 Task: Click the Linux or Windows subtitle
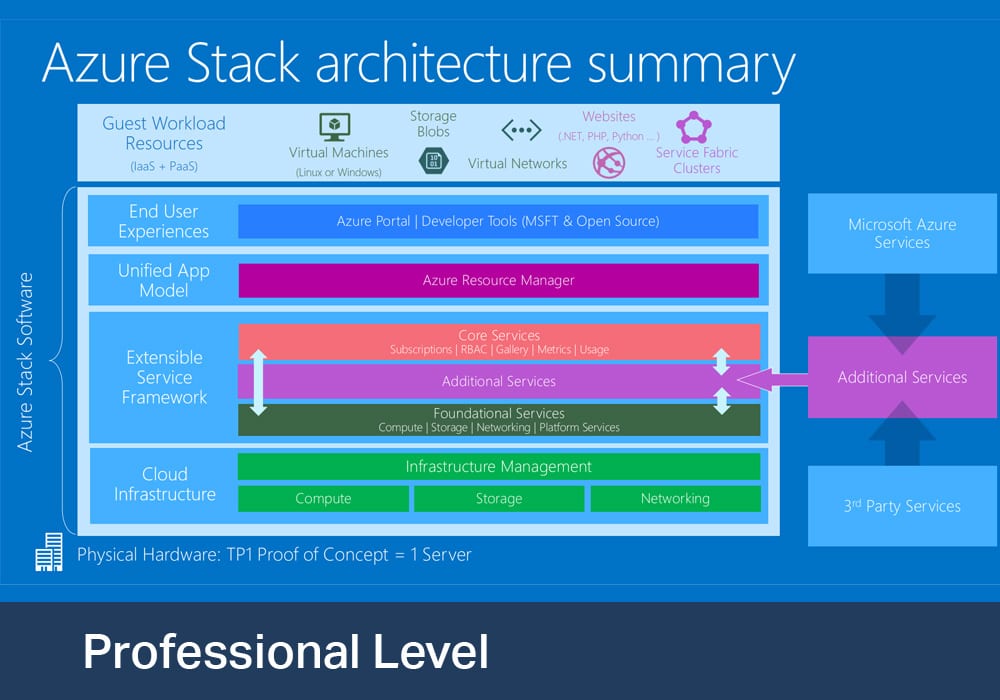(339, 173)
